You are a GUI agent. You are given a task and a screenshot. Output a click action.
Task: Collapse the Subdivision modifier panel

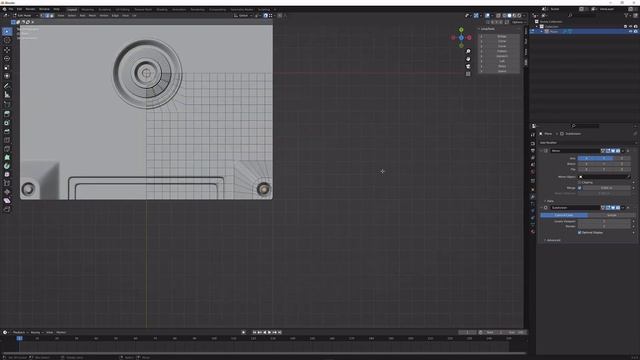pyautogui.click(x=542, y=207)
